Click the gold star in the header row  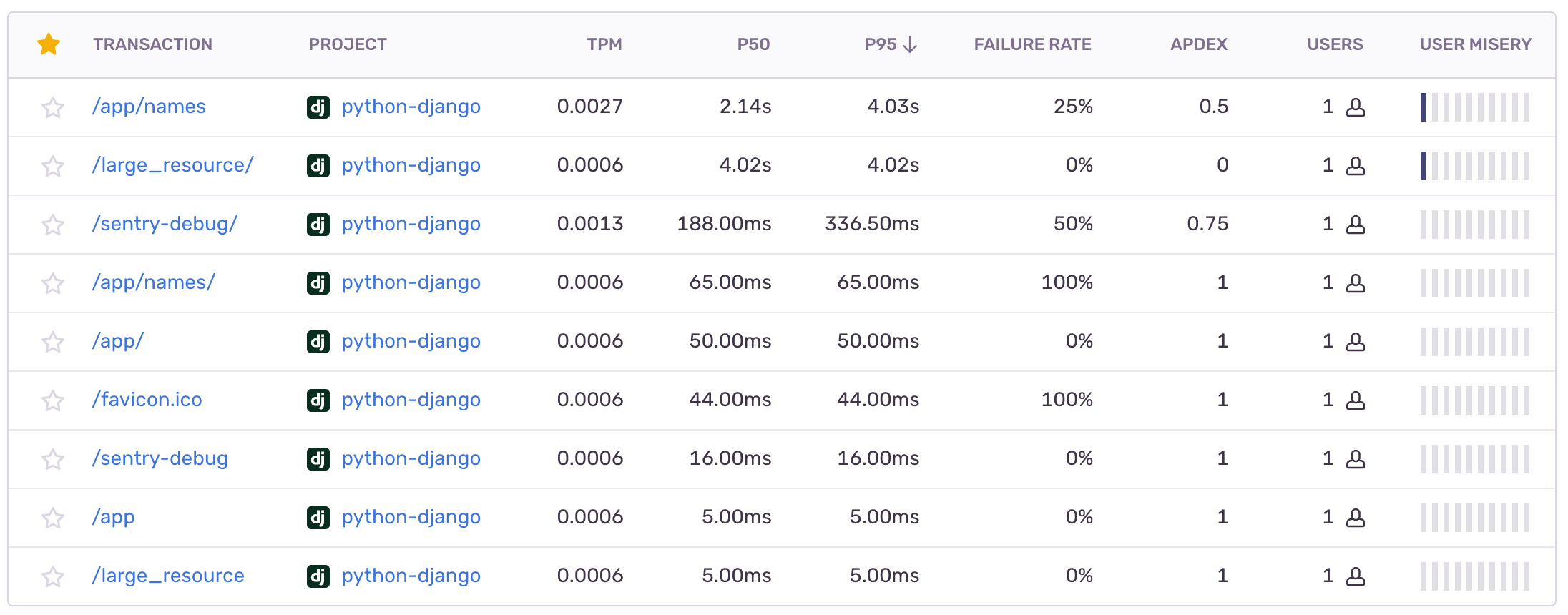coord(49,44)
